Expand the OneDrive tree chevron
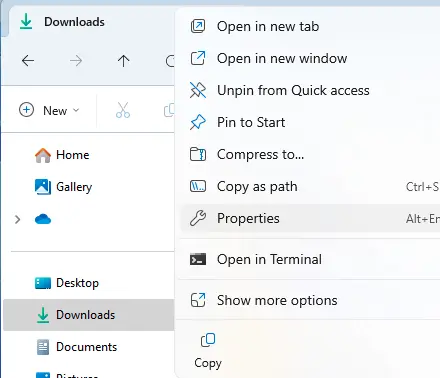The height and width of the screenshot is (378, 440). pyautogui.click(x=18, y=219)
